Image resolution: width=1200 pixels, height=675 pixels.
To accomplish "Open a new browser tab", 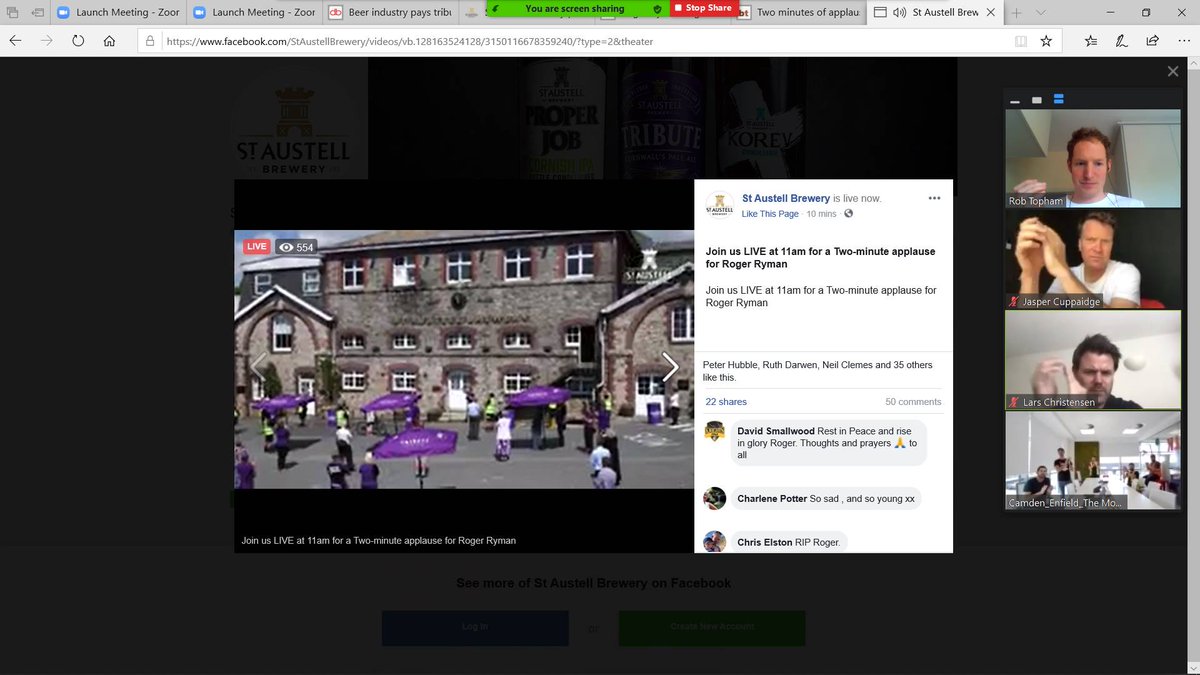I will point(1016,12).
